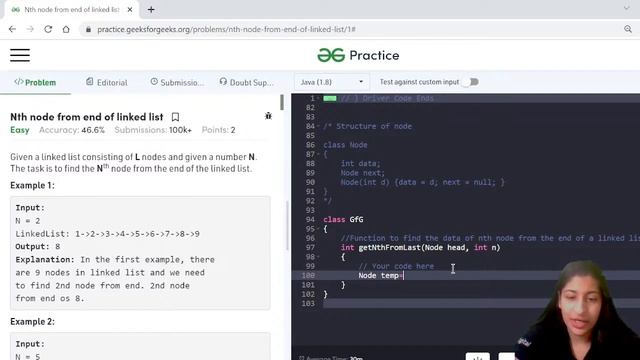The width and height of the screenshot is (640, 360).
Task: Click the '// Your code here' comment
Action: 396,266
